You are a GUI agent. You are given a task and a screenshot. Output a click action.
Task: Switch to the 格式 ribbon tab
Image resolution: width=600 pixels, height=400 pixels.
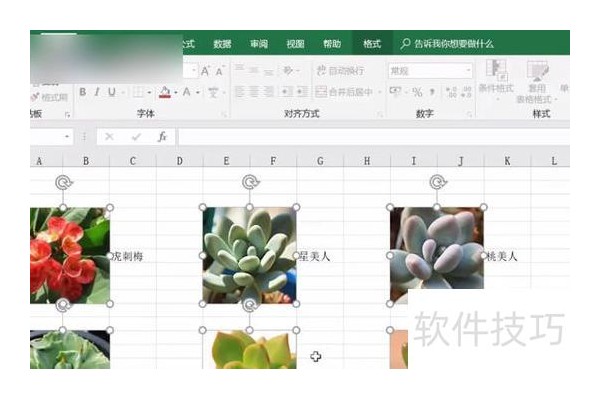click(x=372, y=44)
